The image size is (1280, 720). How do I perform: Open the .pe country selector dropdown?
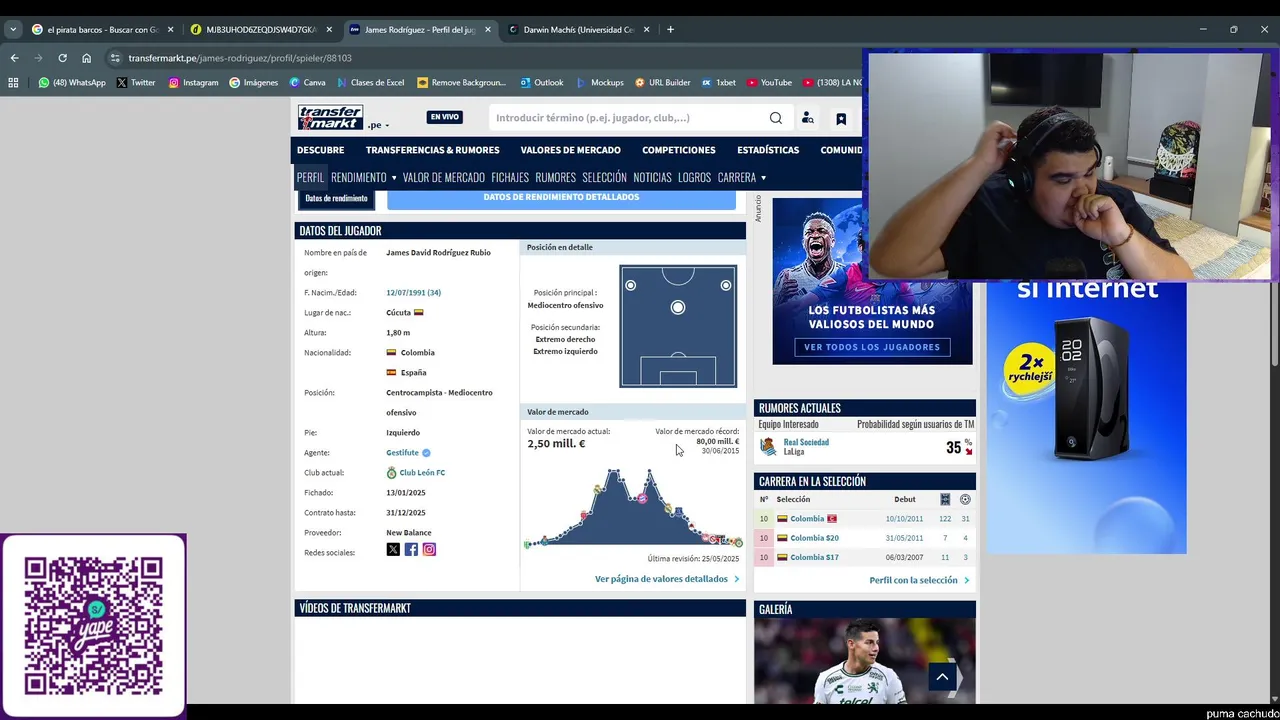[x=378, y=126]
